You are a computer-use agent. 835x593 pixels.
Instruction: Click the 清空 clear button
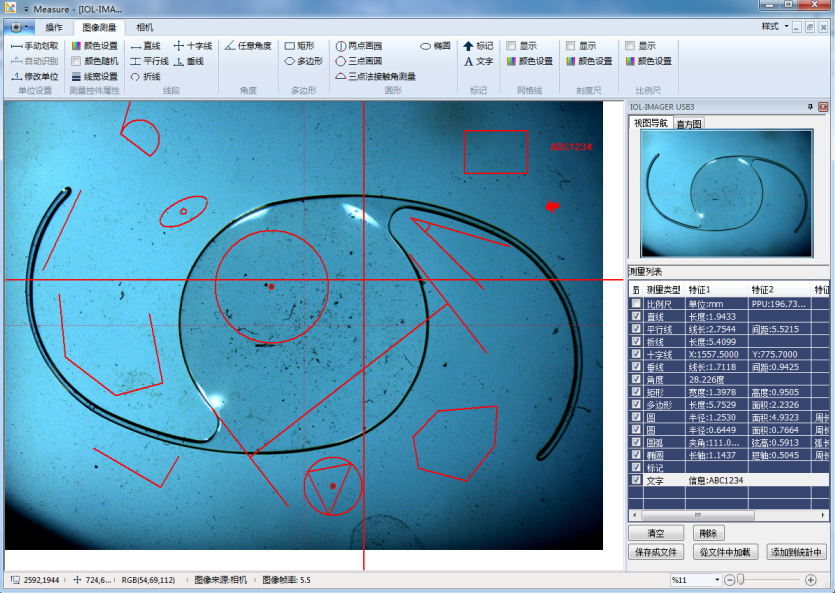tap(656, 534)
